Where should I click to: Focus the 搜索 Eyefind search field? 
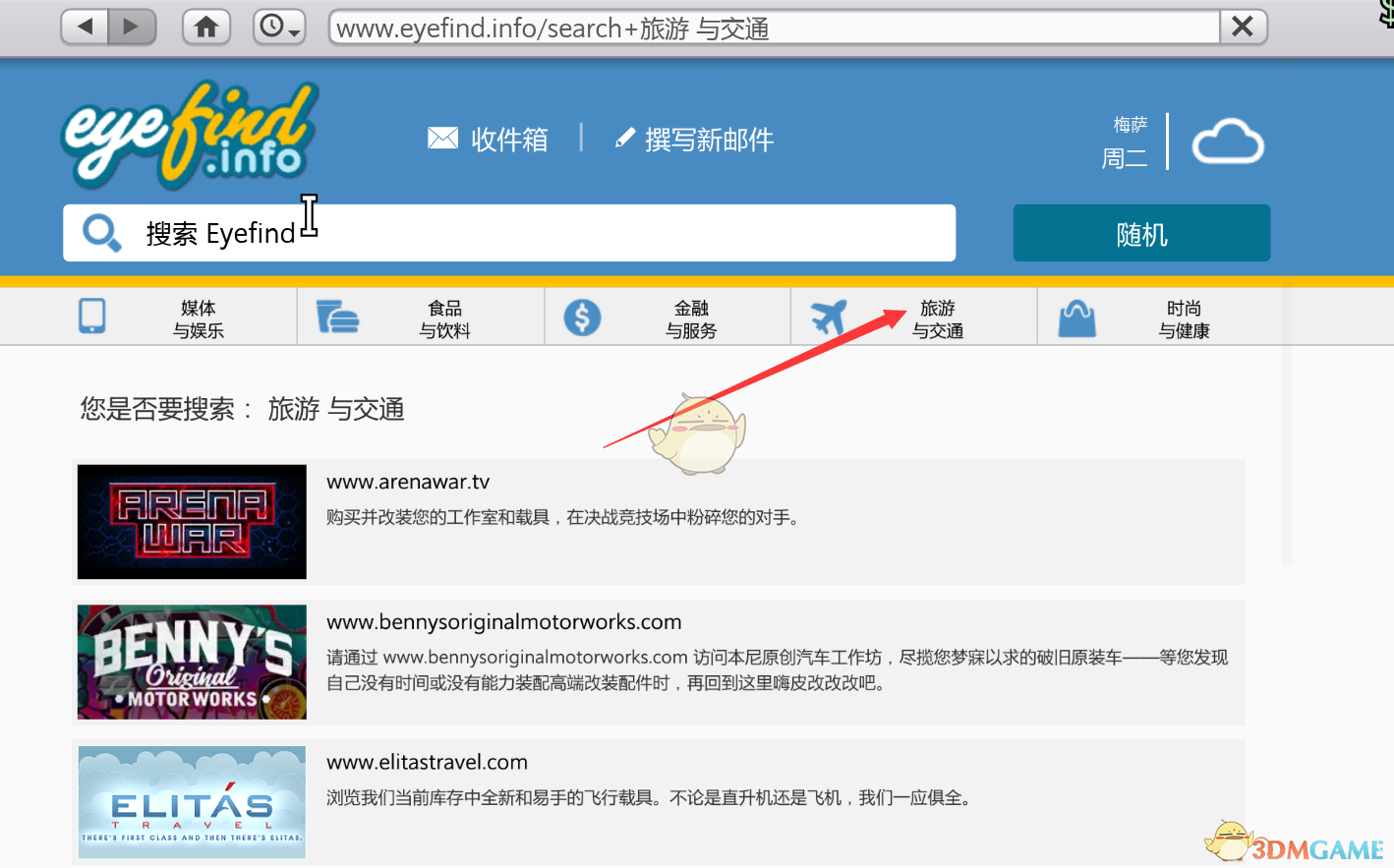tap(509, 233)
